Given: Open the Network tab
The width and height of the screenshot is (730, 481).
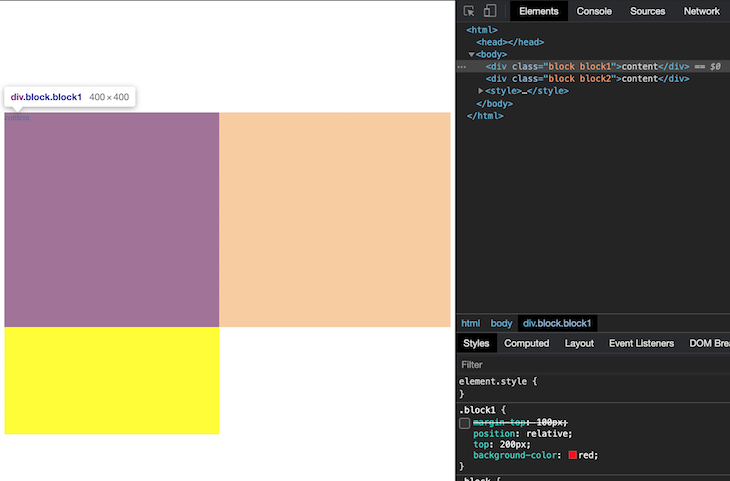Looking at the screenshot, I should coord(701,11).
